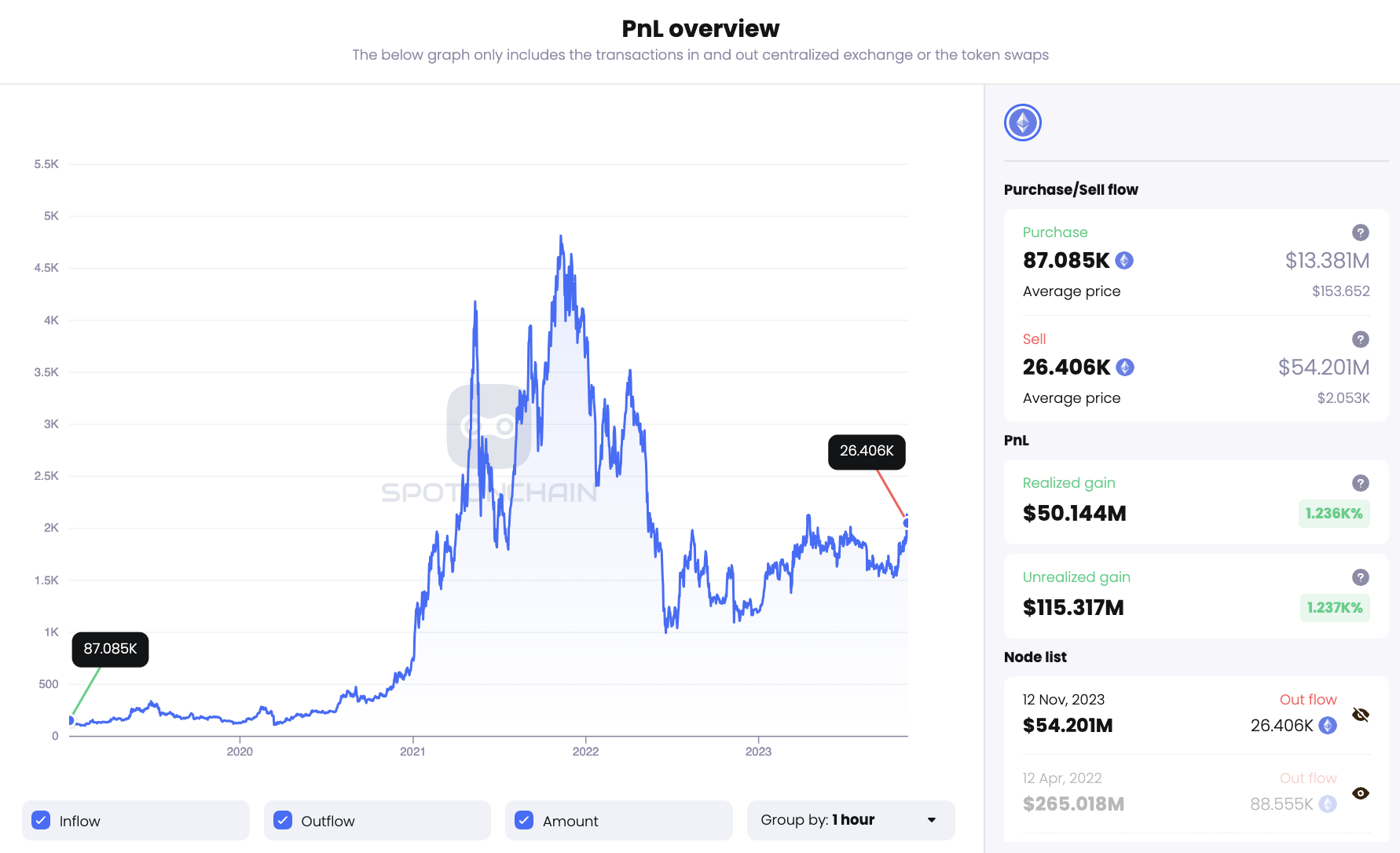The width and height of the screenshot is (1400, 853).
Task: Disable the Inflow checkbox
Action: [40, 820]
